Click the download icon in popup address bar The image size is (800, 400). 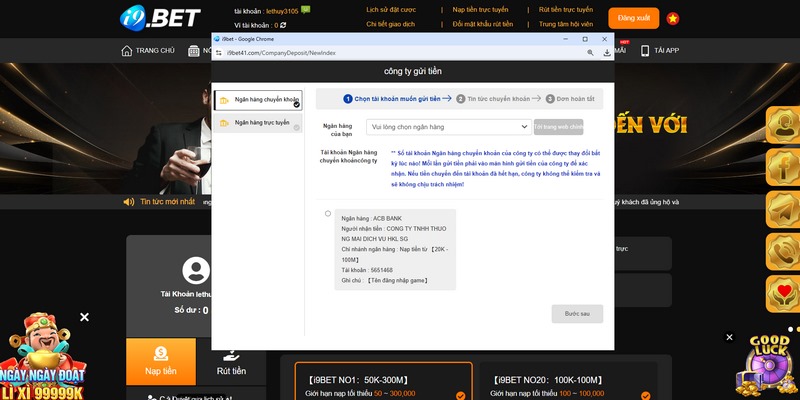click(x=607, y=53)
